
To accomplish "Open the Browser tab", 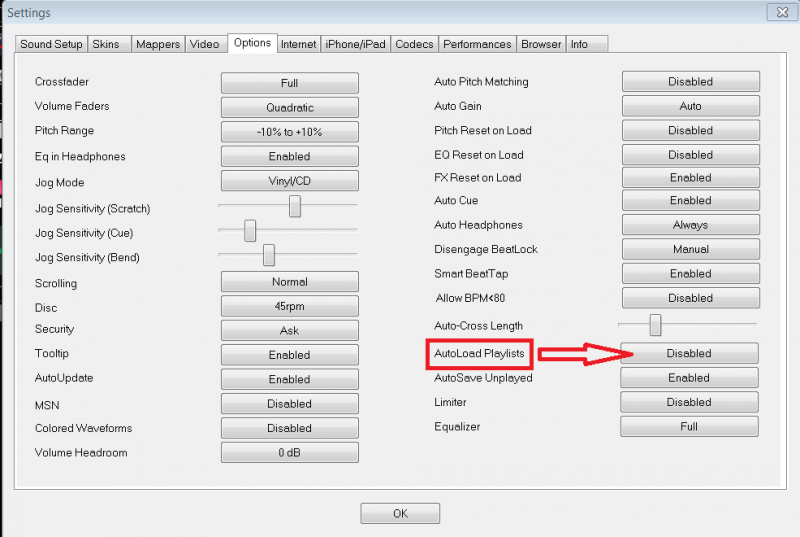I will 541,44.
